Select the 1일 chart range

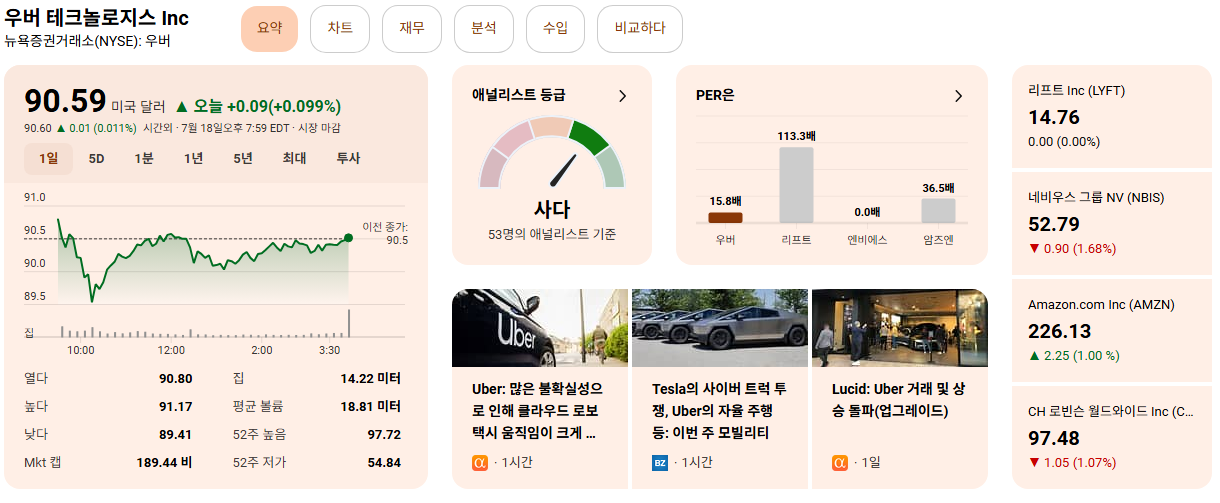coord(49,158)
